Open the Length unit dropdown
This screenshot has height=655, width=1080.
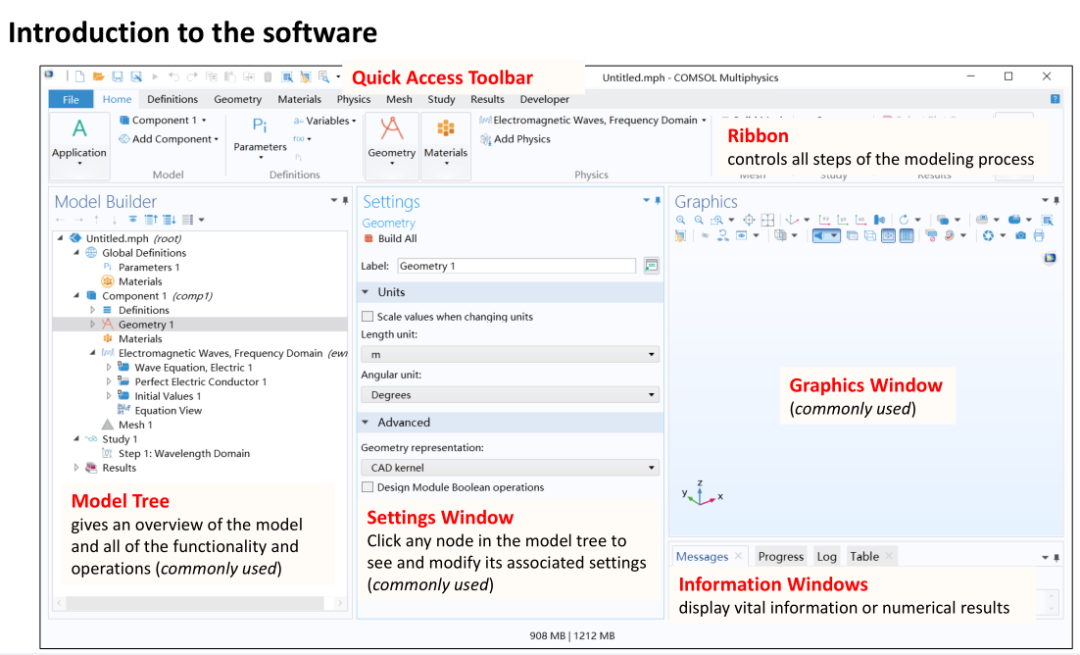[510, 354]
